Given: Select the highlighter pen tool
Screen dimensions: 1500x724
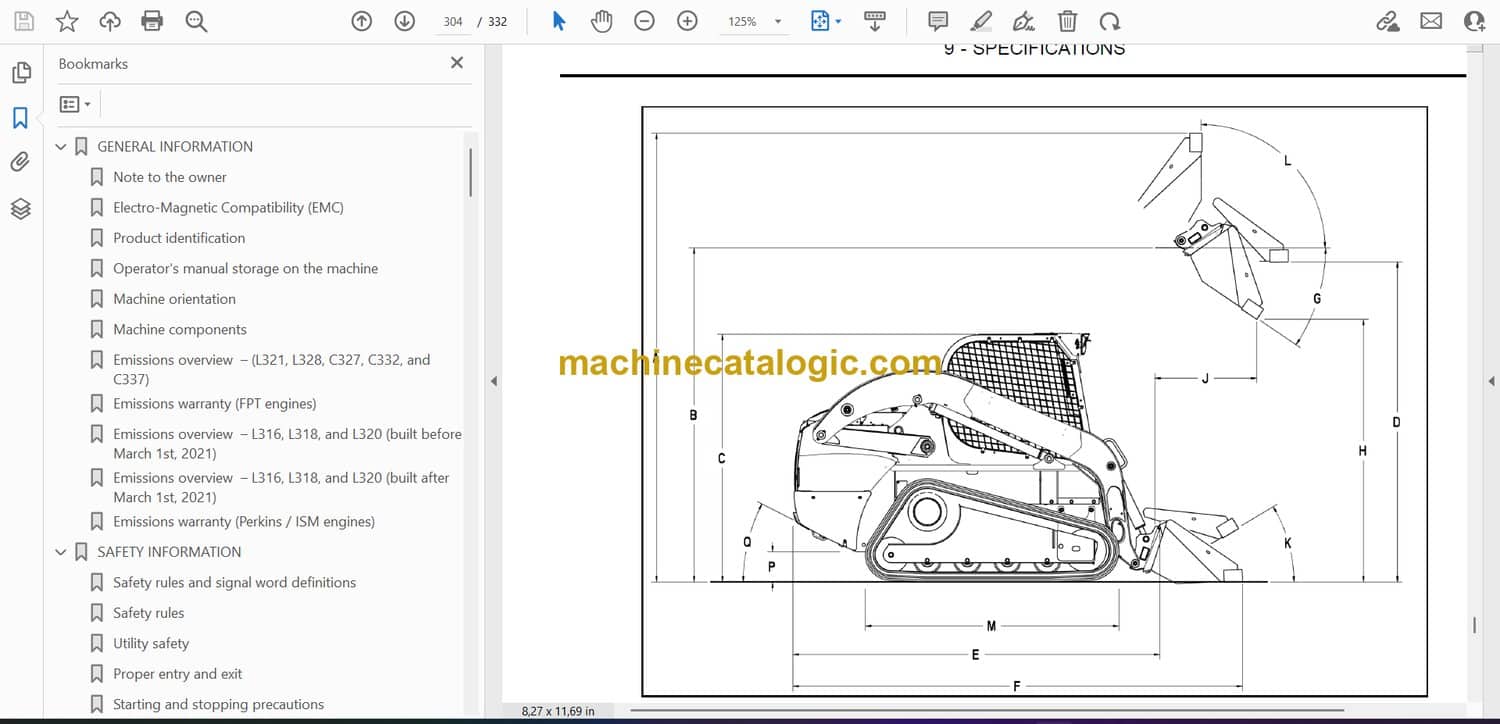Looking at the screenshot, I should [x=981, y=21].
